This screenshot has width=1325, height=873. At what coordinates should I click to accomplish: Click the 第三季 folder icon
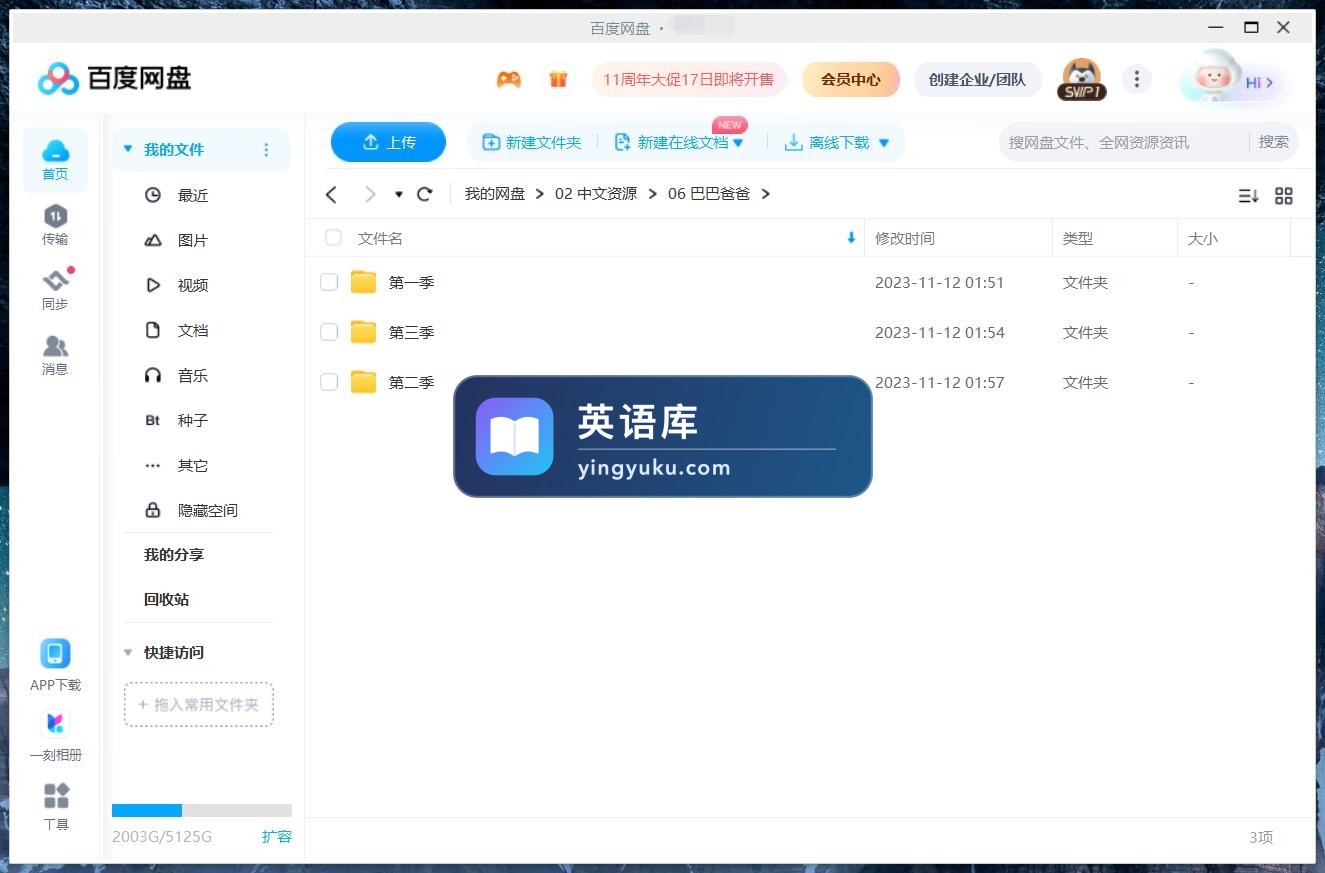pyautogui.click(x=364, y=332)
